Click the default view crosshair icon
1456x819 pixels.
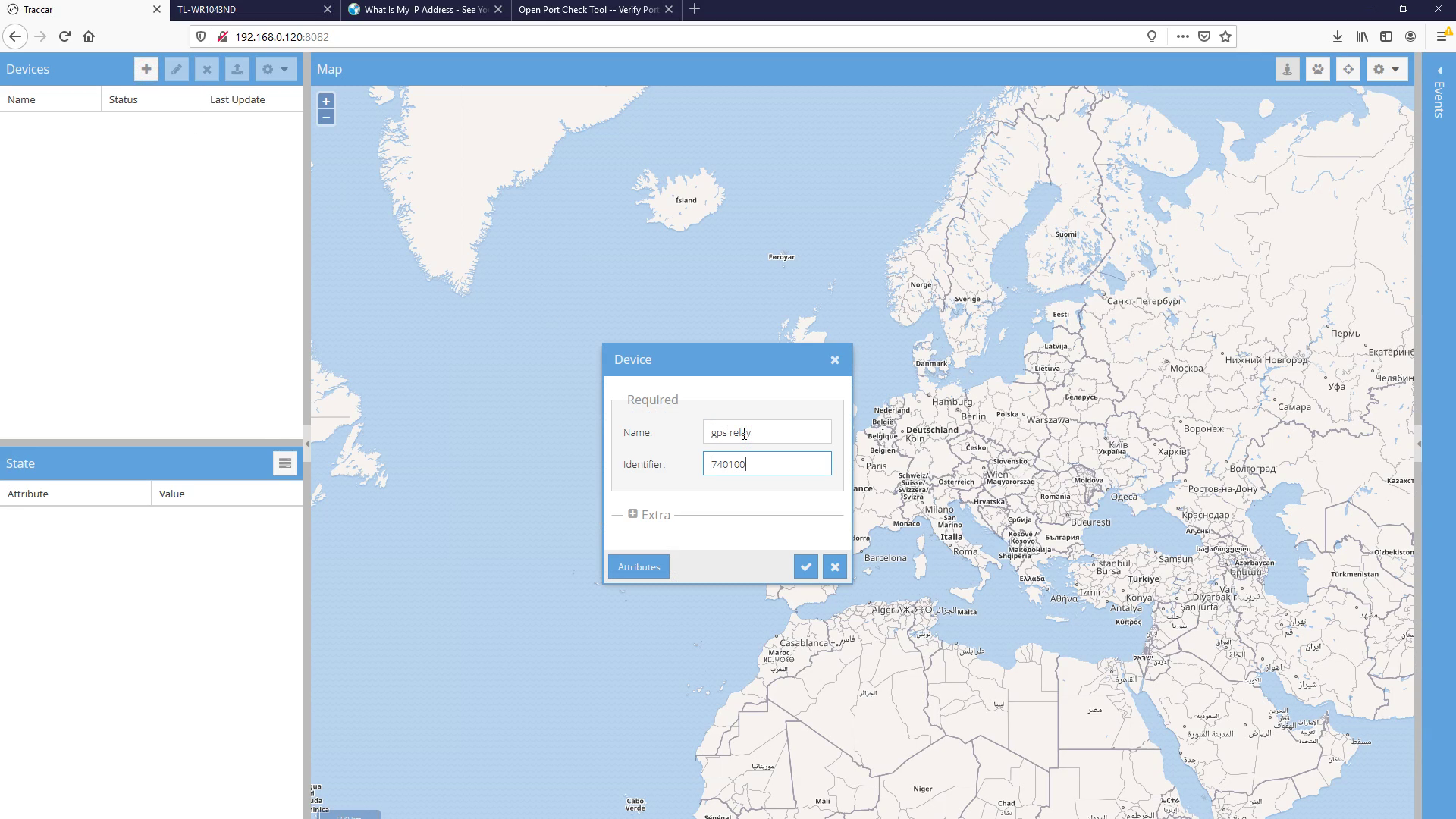(x=1347, y=69)
